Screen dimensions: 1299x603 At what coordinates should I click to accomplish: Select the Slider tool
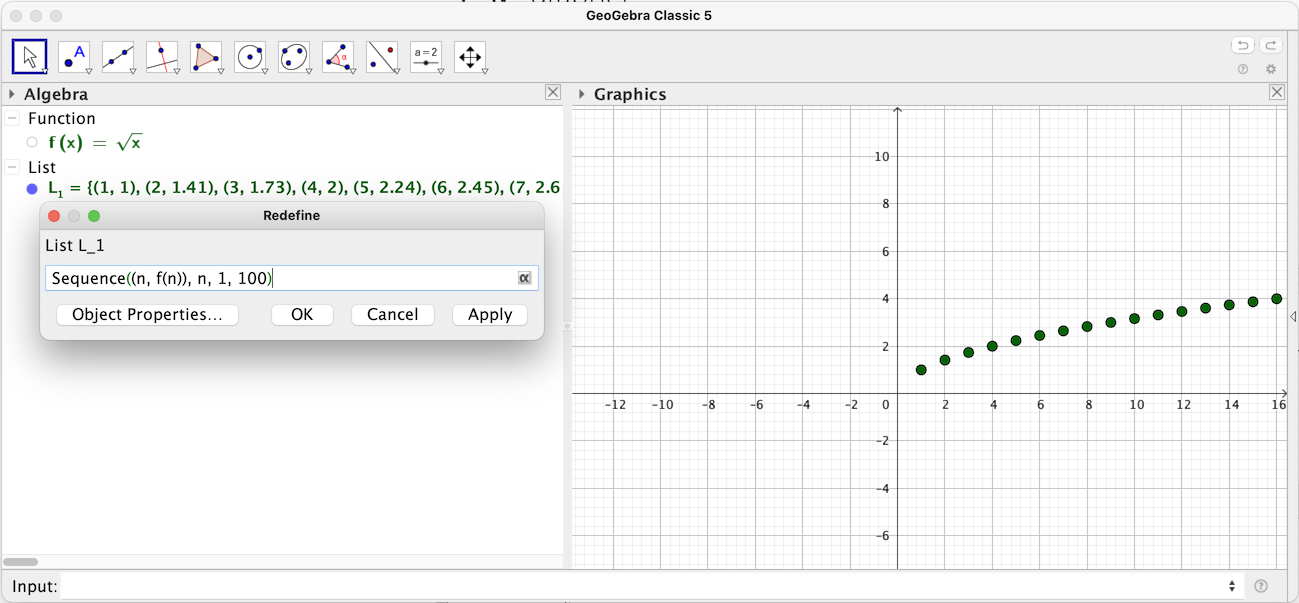pos(426,57)
